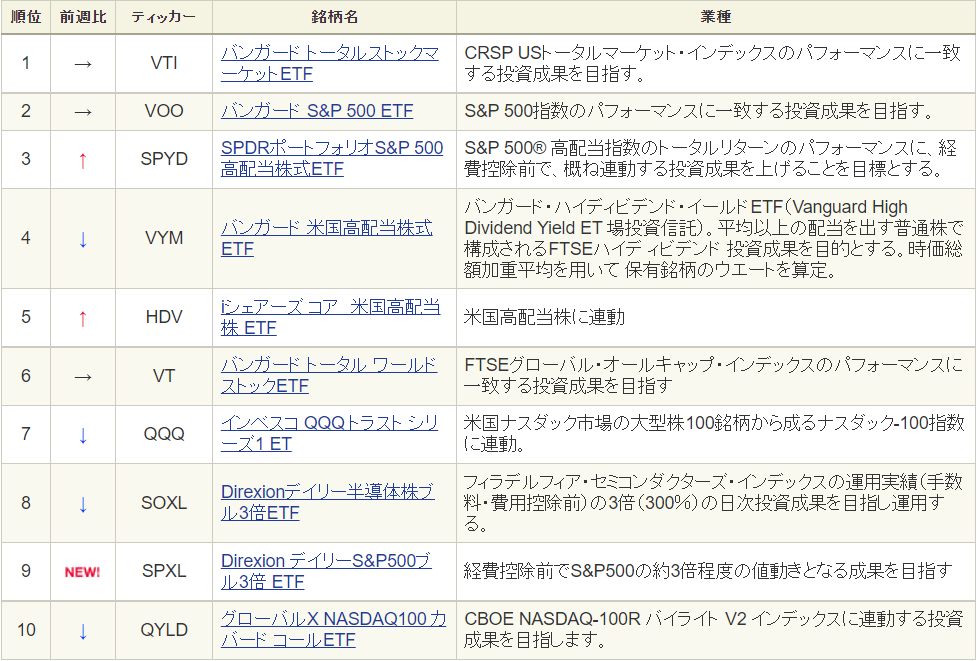
Task: Open the Direxion デイリーS&P500ブル3倍 ETF link
Action: pyautogui.click(x=326, y=571)
